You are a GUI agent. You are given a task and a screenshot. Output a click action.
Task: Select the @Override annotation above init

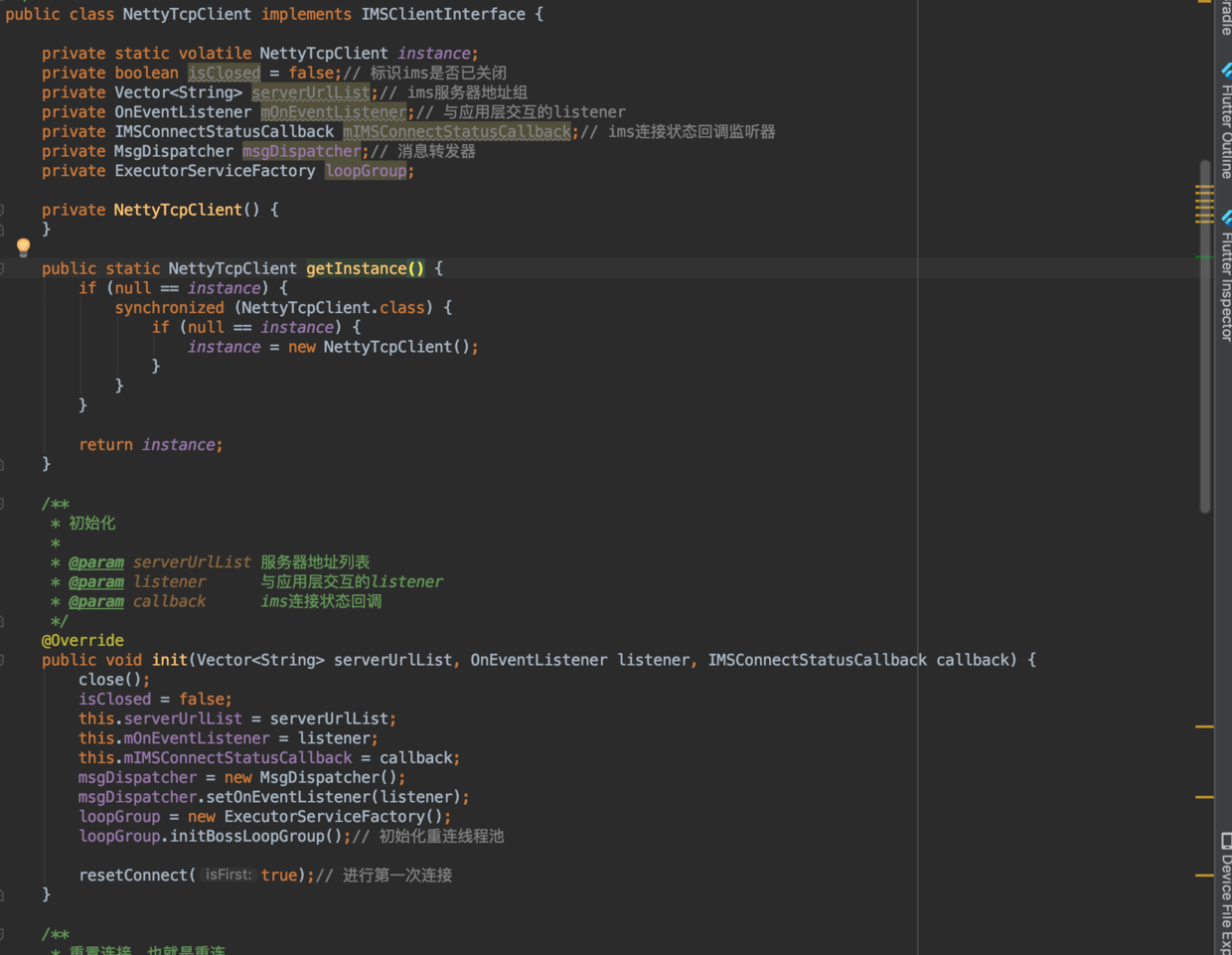point(82,640)
